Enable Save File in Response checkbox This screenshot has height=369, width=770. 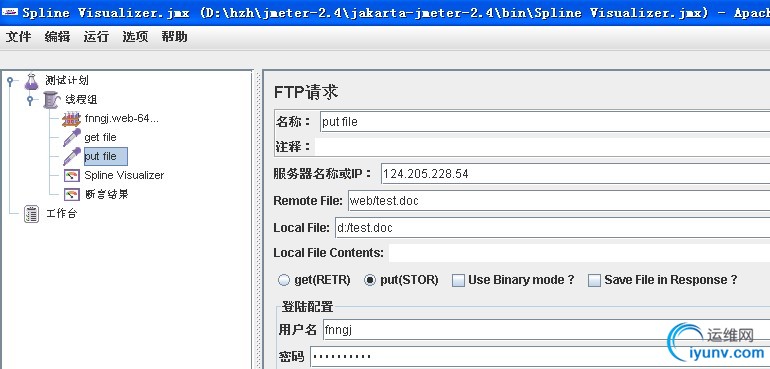click(594, 281)
